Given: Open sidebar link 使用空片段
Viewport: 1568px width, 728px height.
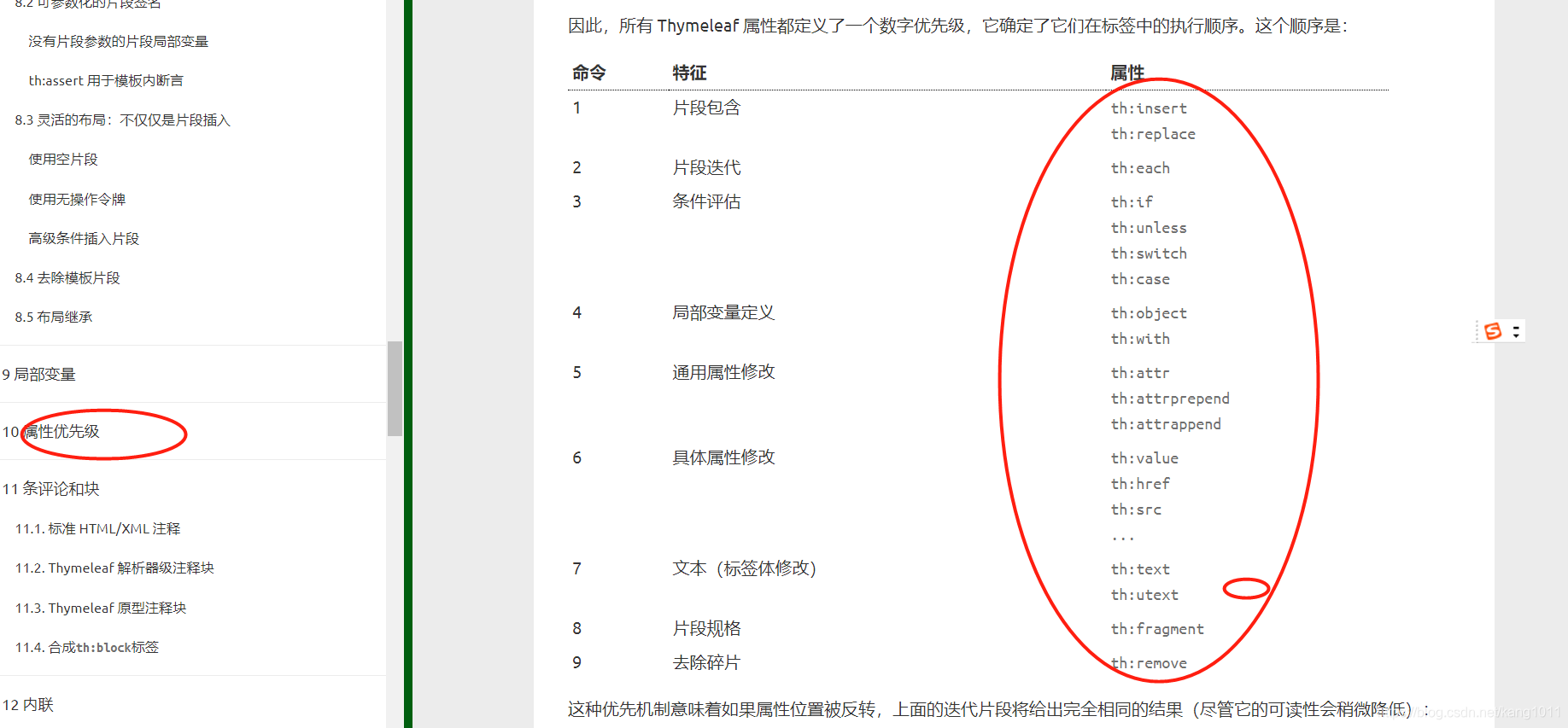Looking at the screenshot, I should coord(63,160).
